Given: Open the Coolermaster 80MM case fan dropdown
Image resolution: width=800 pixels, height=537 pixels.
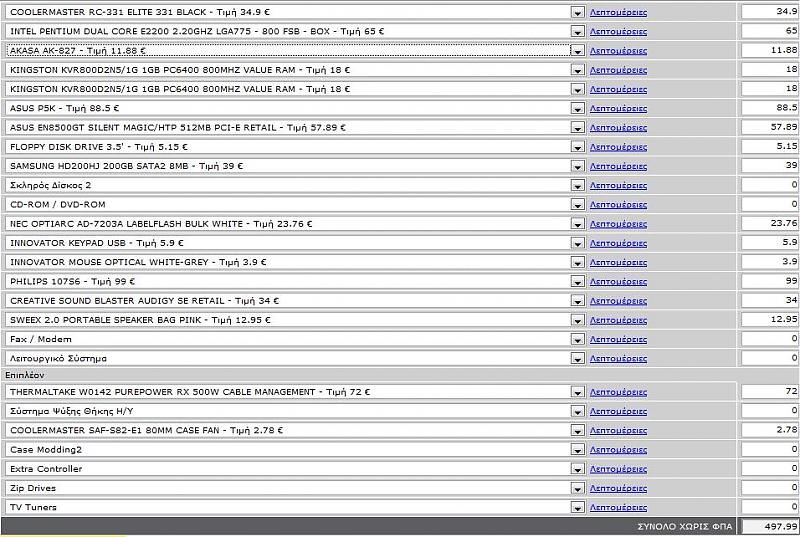Looking at the screenshot, I should 577,431.
